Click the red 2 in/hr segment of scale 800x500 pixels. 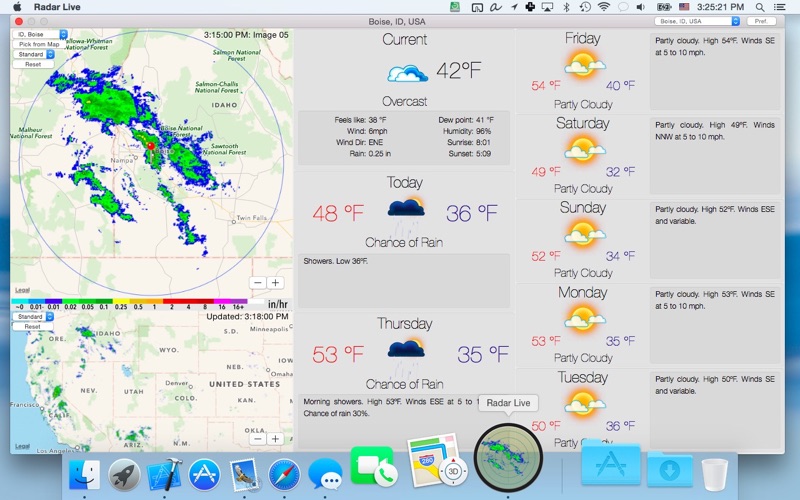[x=172, y=304]
